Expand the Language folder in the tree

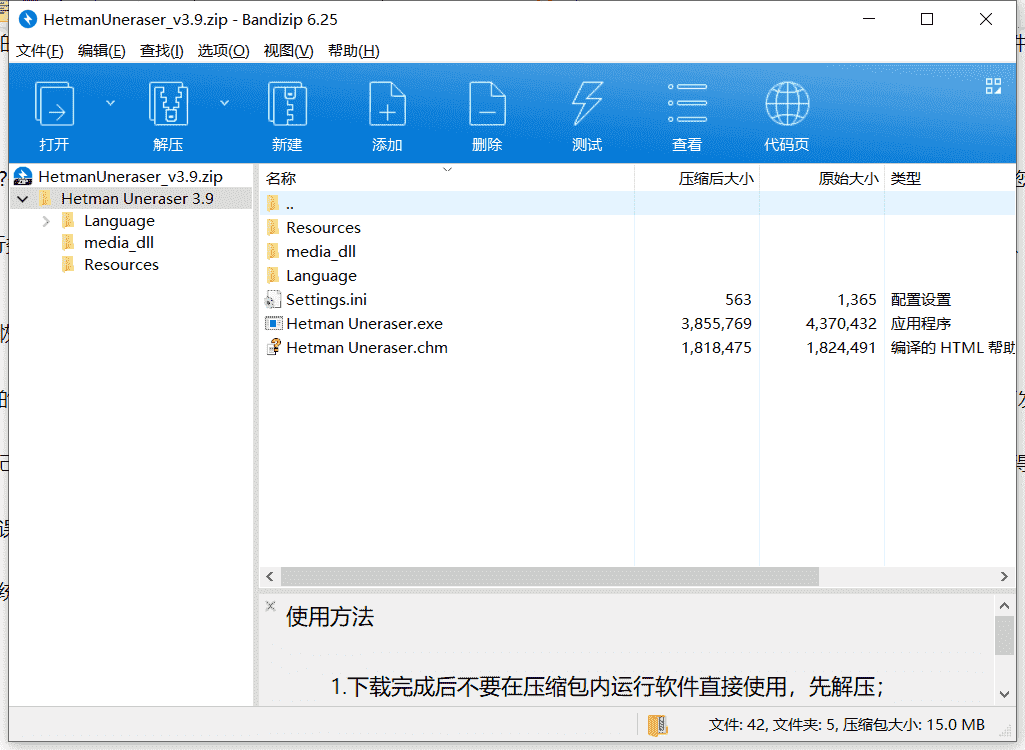(x=46, y=222)
